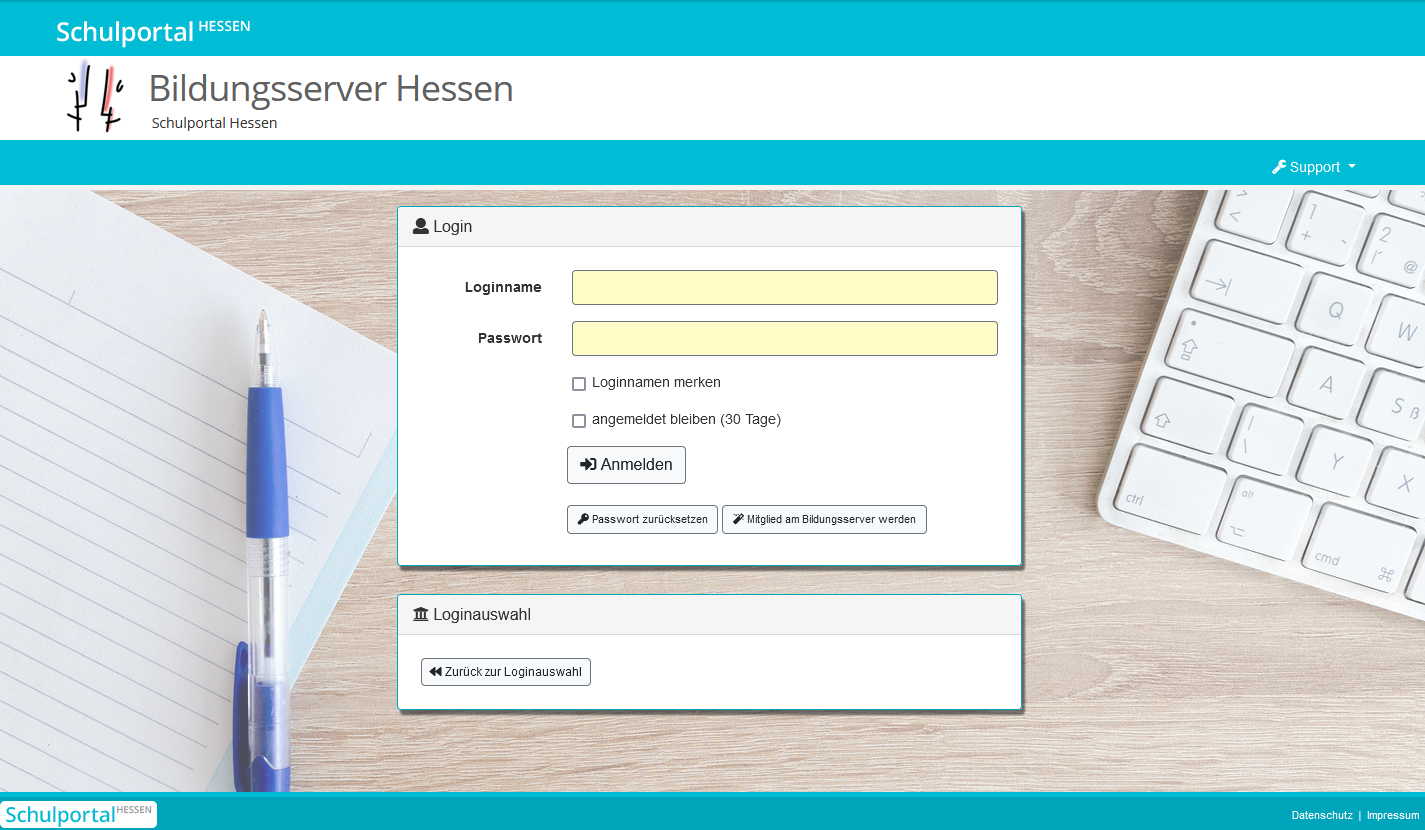Open the Datenschutz footer link
Image resolution: width=1425 pixels, height=830 pixels.
point(1322,815)
